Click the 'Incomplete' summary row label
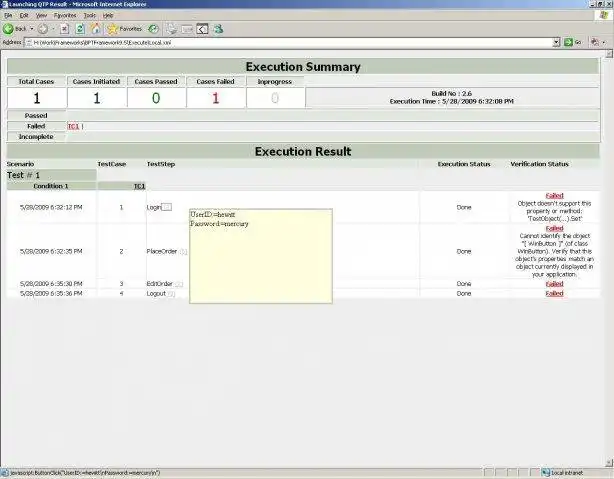 36,137
